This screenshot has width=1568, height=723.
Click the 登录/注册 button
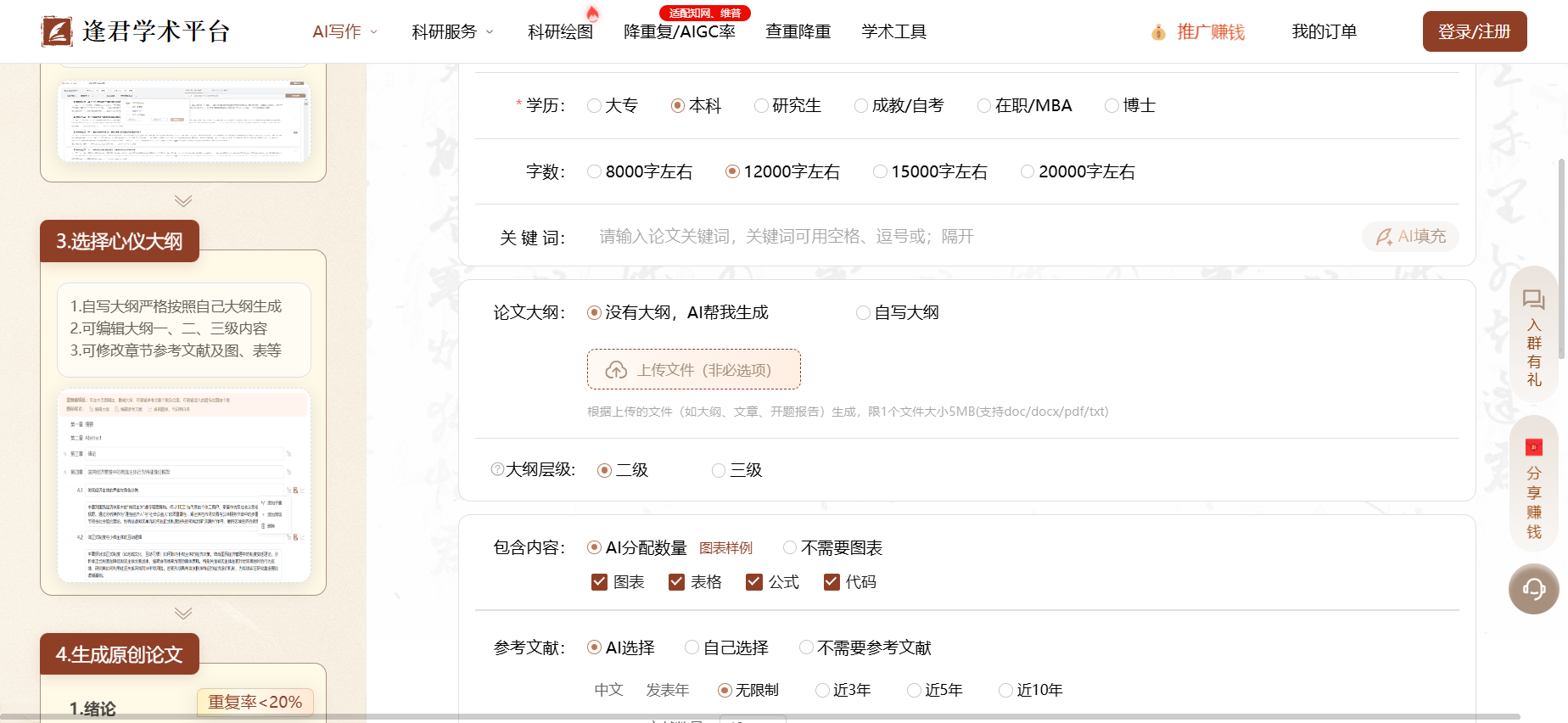(1475, 31)
